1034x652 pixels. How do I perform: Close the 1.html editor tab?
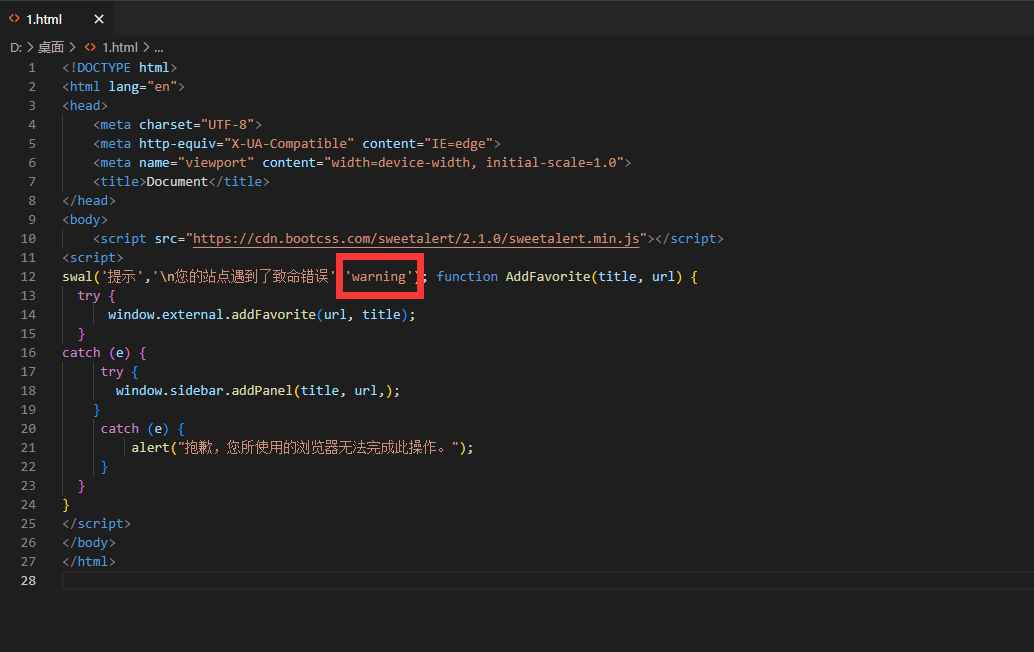[99, 19]
